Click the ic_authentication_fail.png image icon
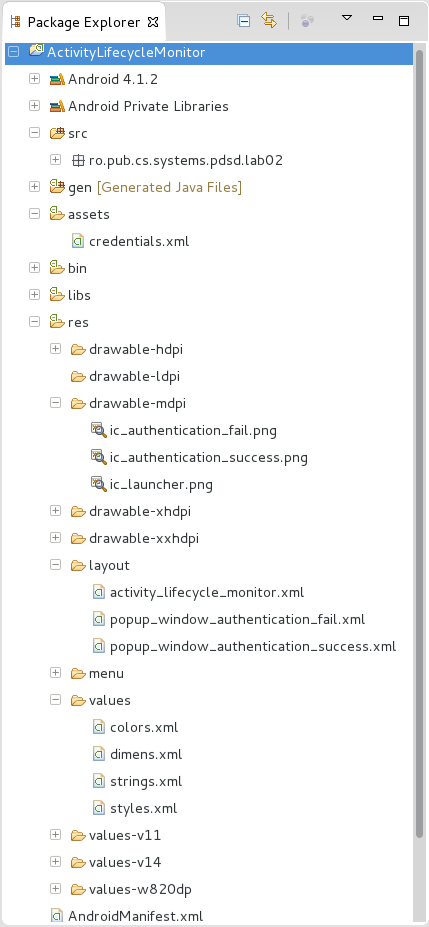429x927 pixels. 99,430
